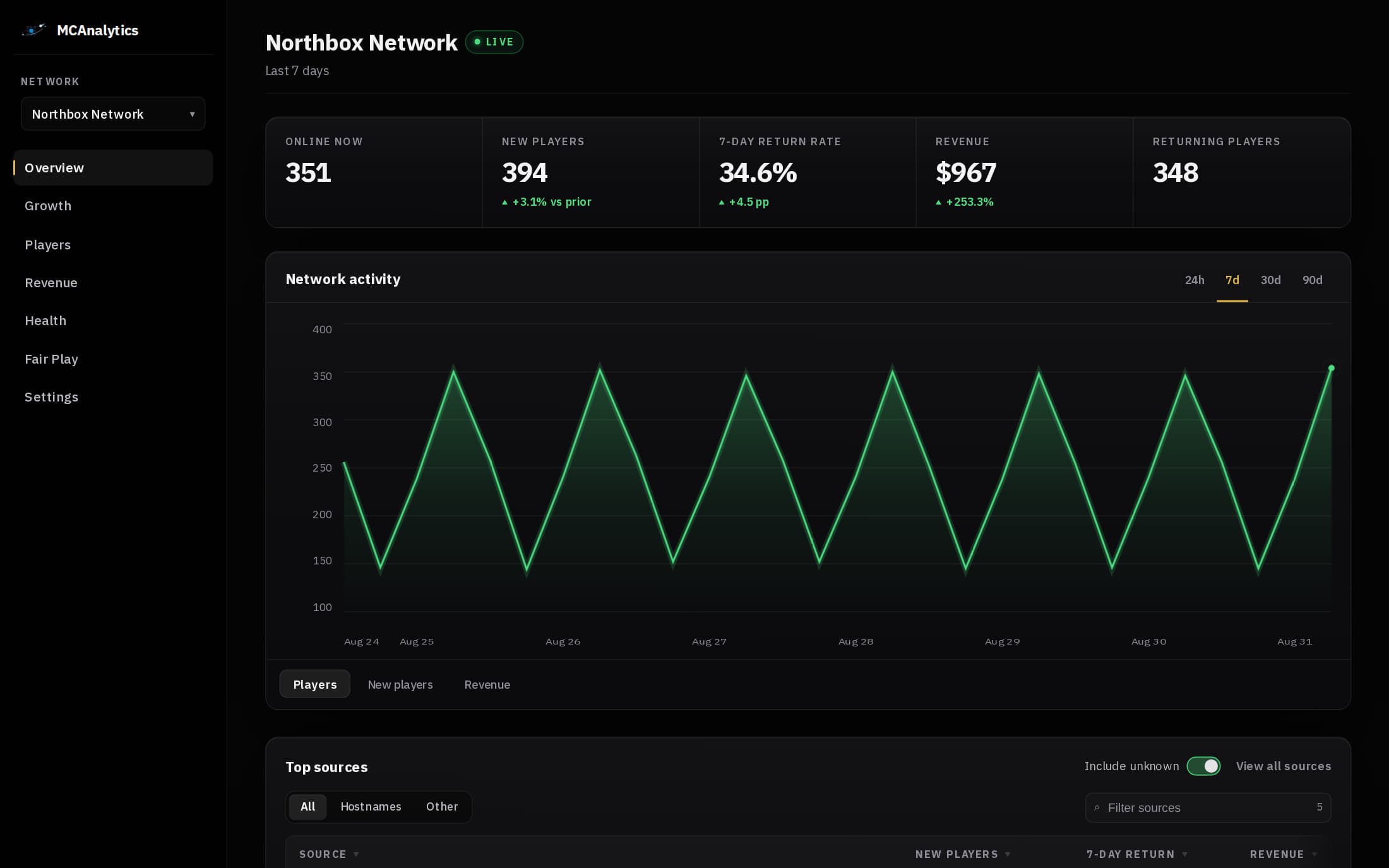
Task: Toggle Include unknown switch off
Action: [x=1203, y=766]
